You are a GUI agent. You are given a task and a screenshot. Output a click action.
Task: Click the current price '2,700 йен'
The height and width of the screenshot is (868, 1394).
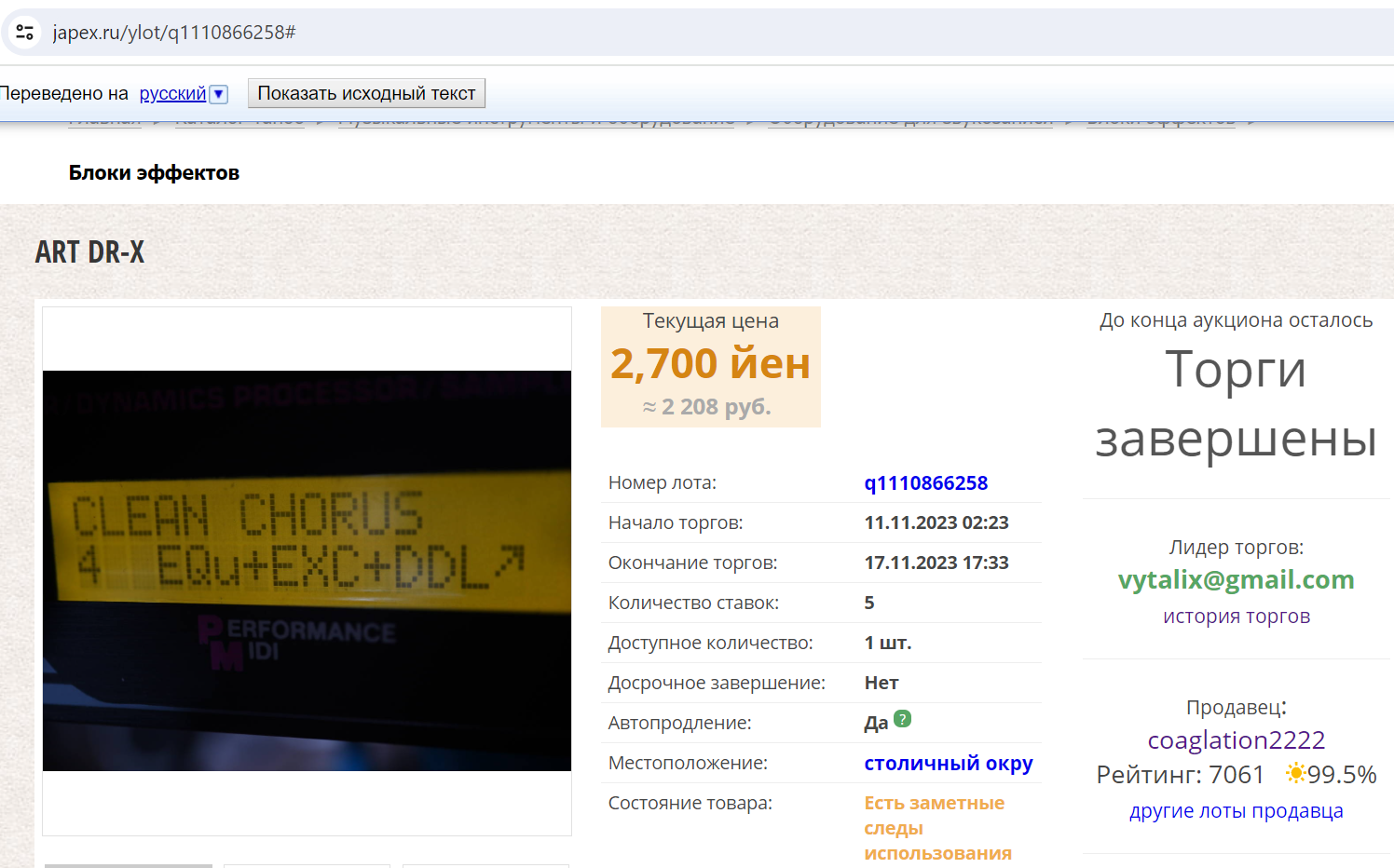pyautogui.click(x=710, y=363)
